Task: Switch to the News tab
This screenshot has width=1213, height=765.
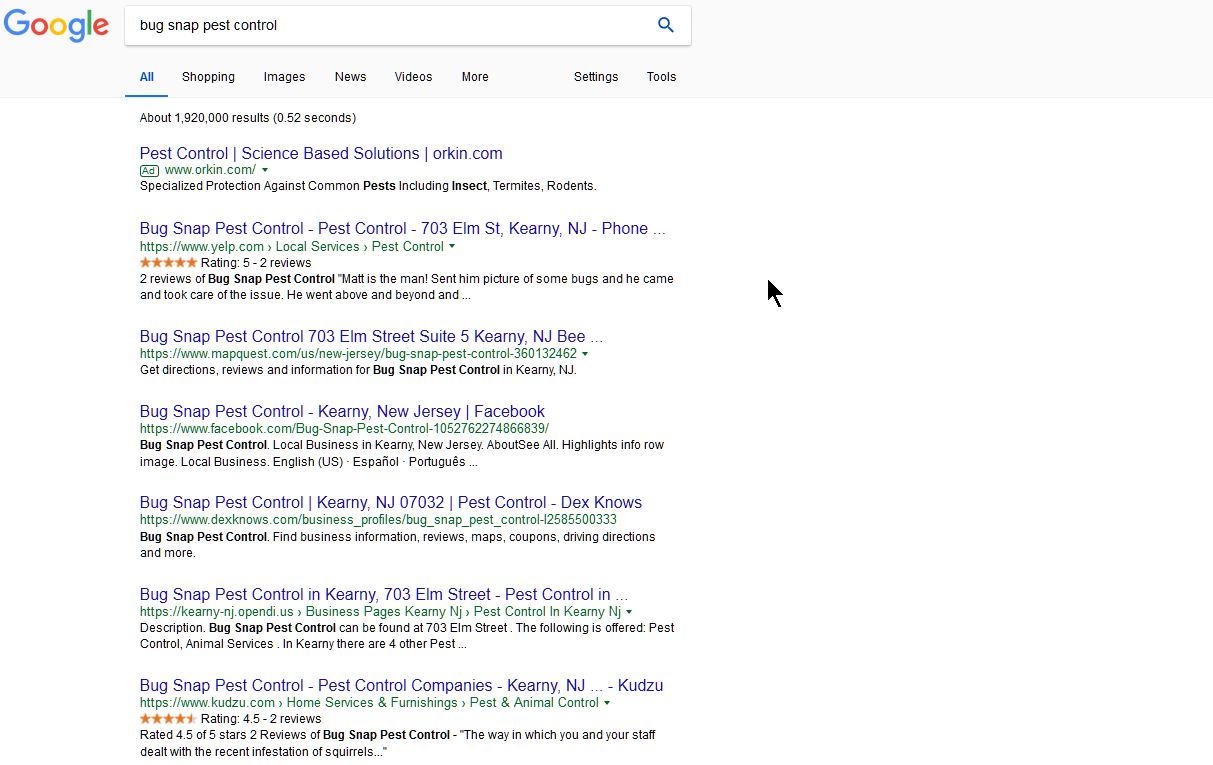Action: coord(350,77)
